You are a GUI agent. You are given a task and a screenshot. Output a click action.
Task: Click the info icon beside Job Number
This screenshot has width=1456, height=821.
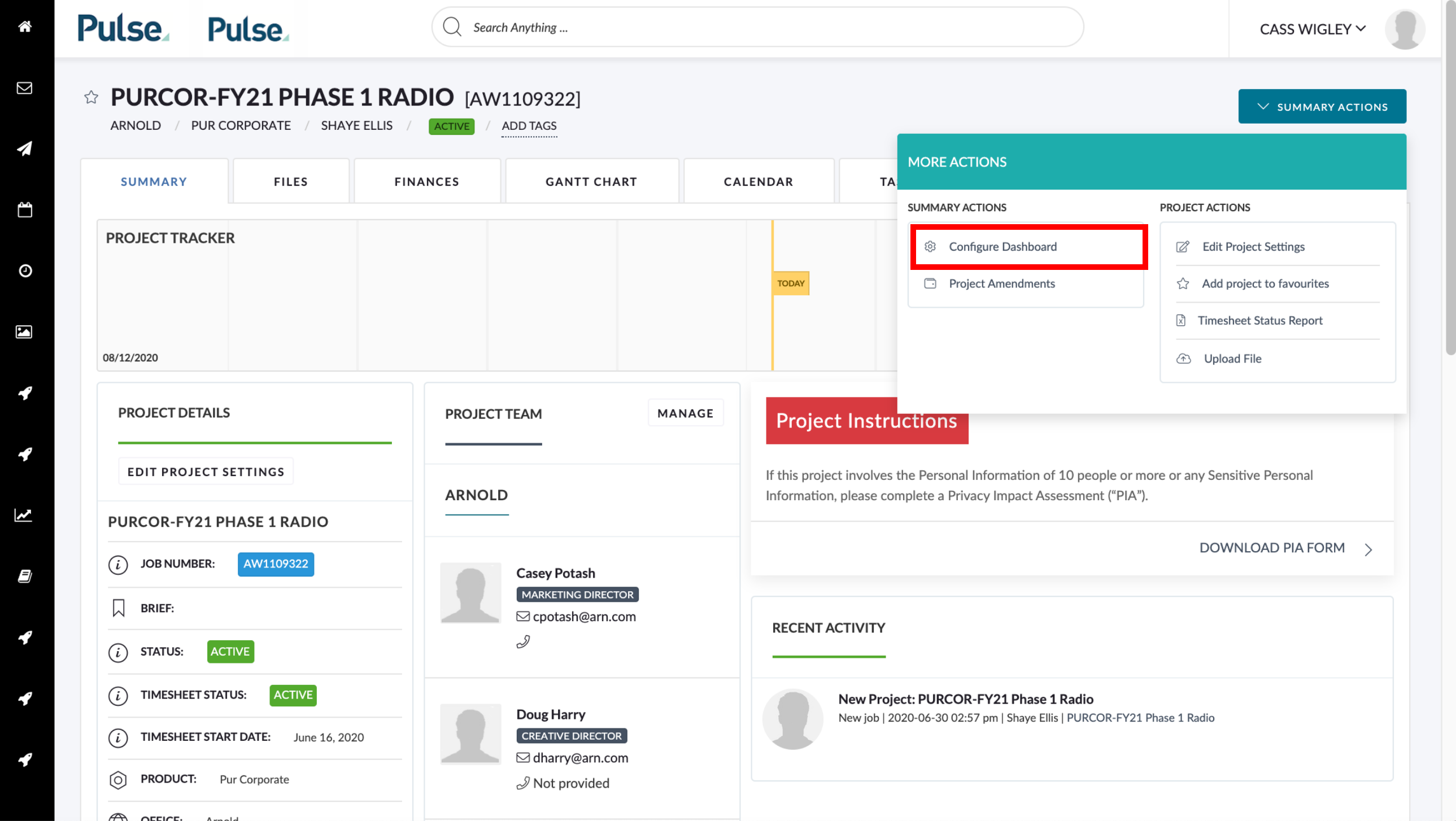[x=118, y=564]
